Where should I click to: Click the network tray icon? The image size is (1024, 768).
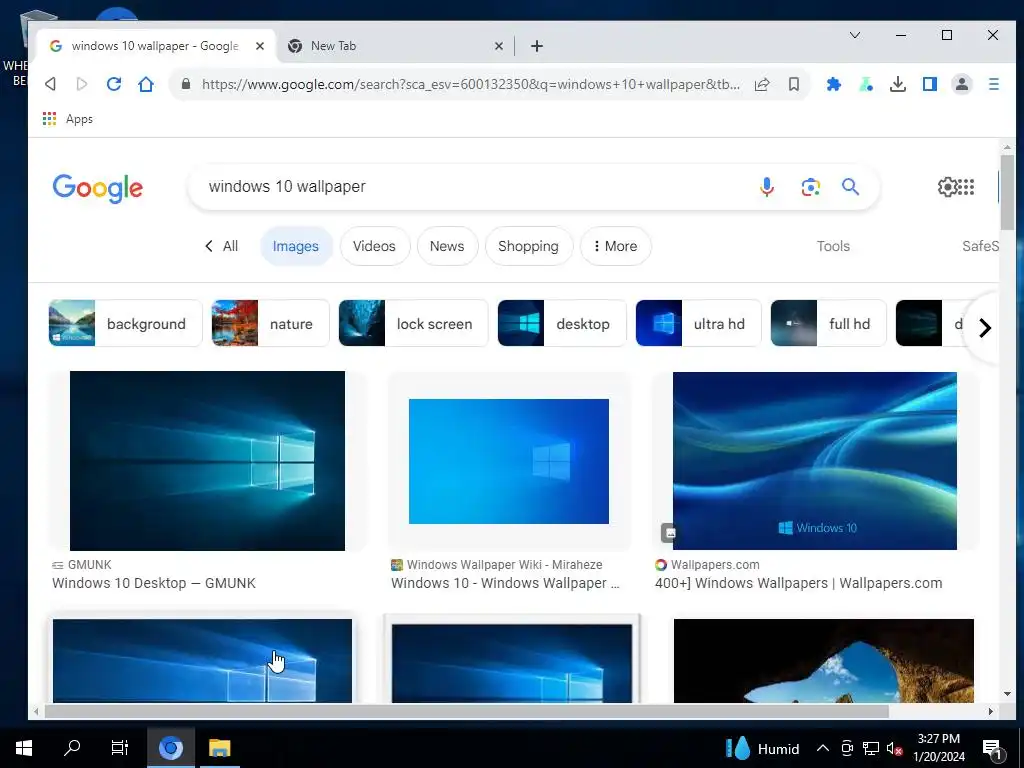[871, 748]
